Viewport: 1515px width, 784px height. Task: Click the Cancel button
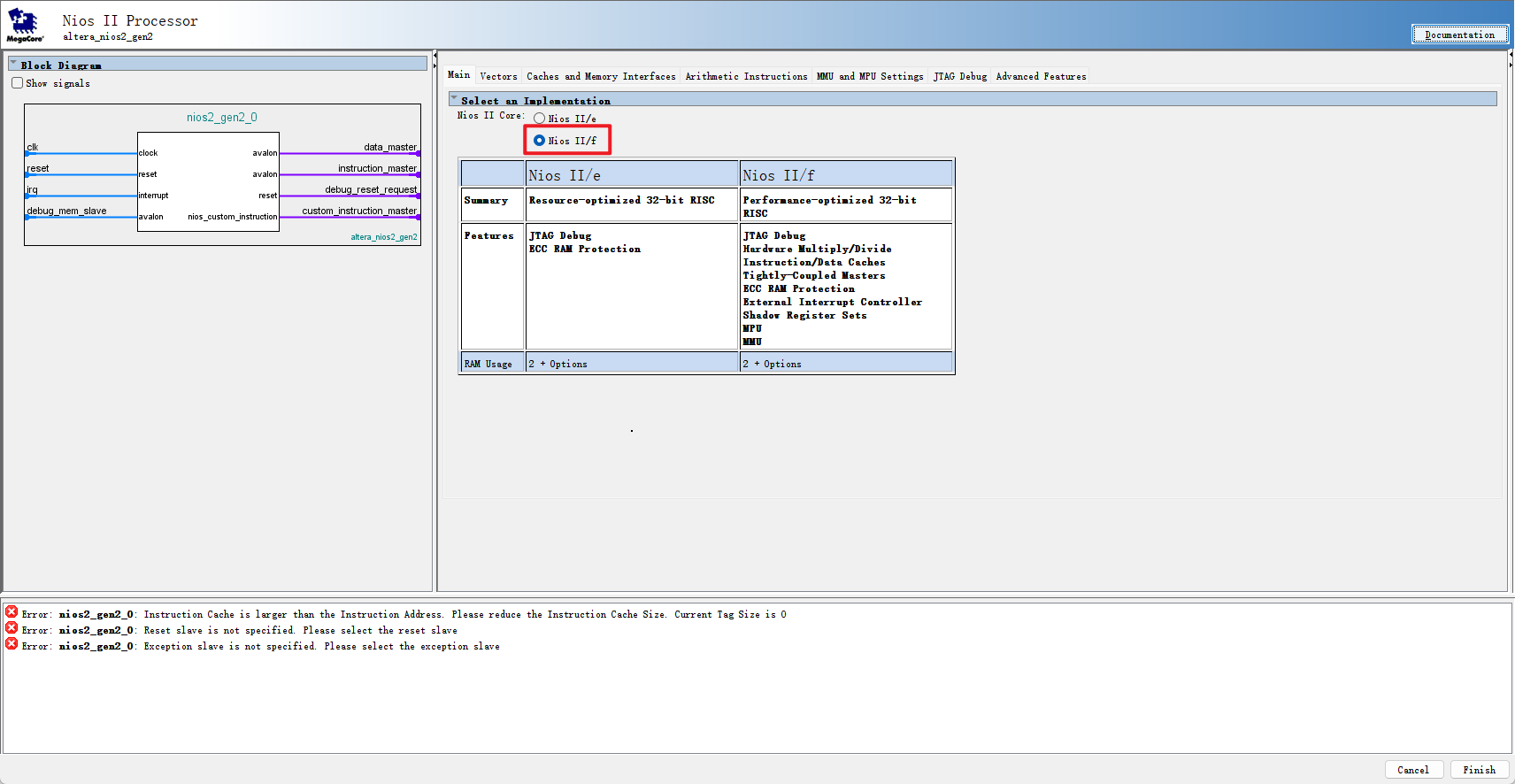click(1413, 770)
